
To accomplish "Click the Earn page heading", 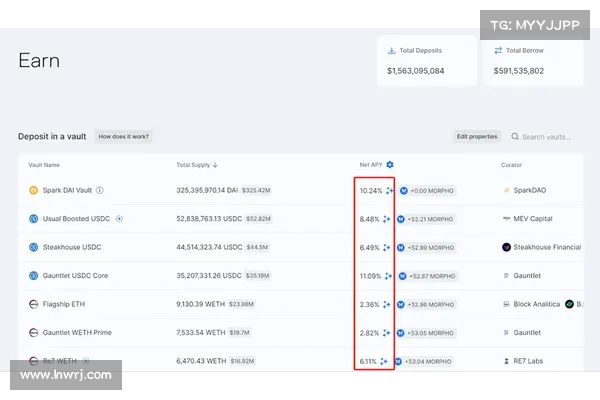I will tap(39, 60).
